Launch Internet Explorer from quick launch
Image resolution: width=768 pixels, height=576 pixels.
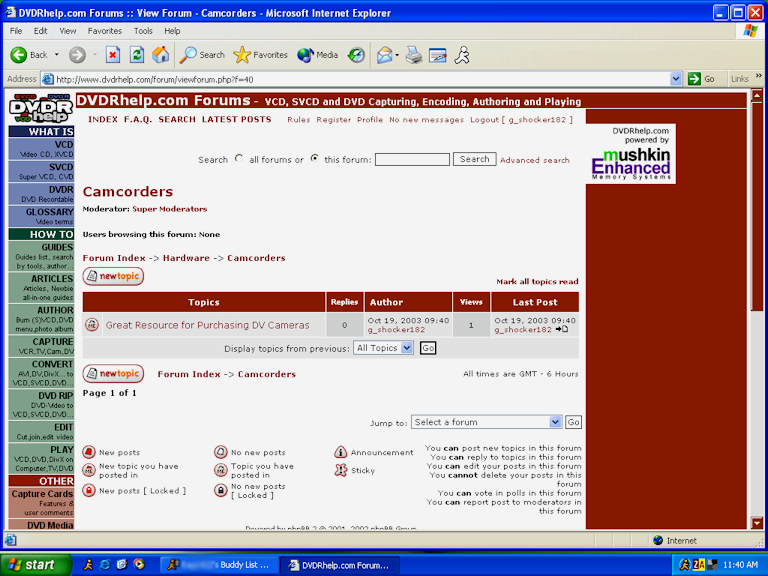pos(105,565)
